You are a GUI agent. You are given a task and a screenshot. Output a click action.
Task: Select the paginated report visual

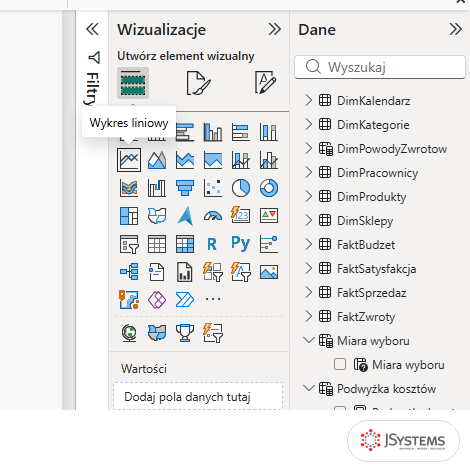tap(185, 272)
